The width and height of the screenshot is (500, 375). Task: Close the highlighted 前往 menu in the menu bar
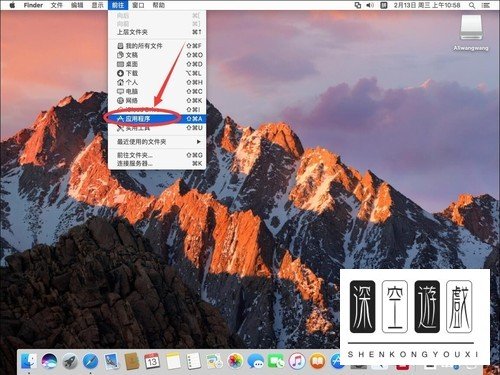(118, 5)
